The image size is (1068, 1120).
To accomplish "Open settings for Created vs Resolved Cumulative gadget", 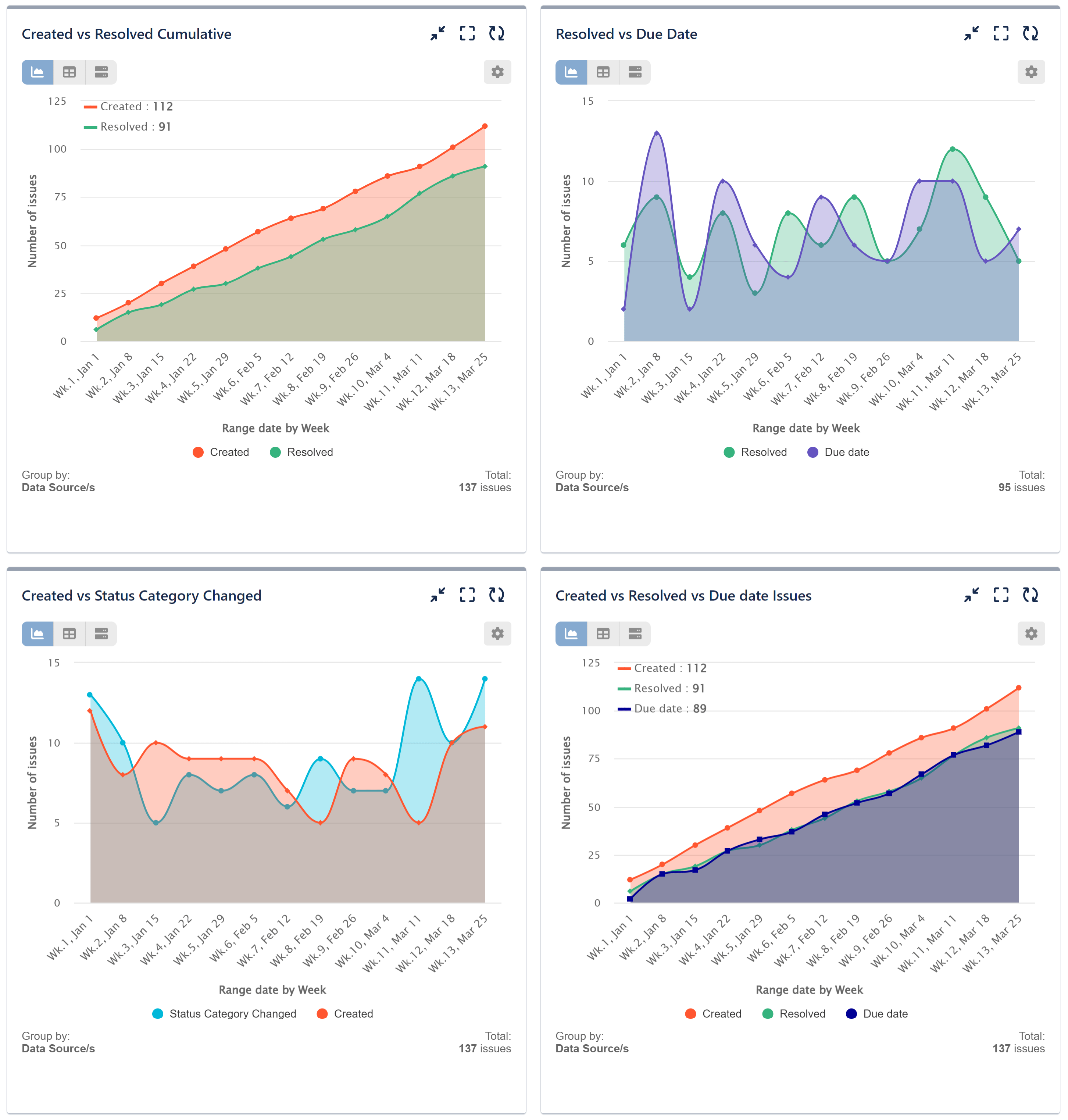I will pos(497,72).
